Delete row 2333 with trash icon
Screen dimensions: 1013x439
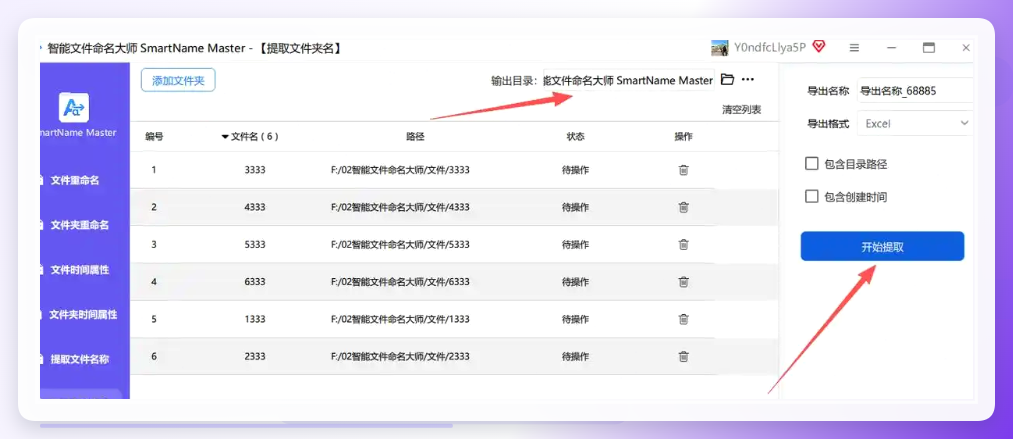click(x=683, y=356)
